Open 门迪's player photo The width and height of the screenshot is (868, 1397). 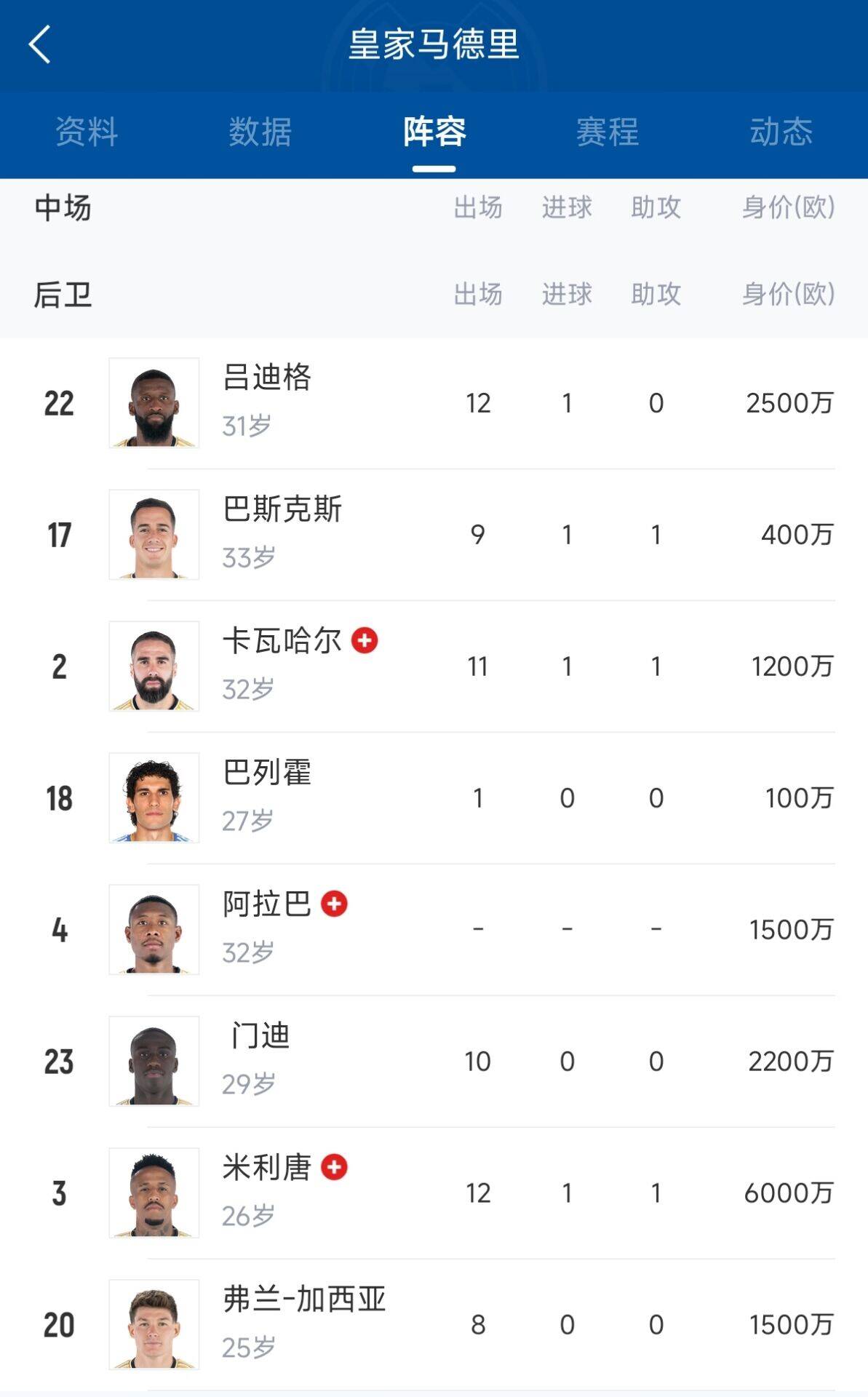pyautogui.click(x=154, y=1061)
